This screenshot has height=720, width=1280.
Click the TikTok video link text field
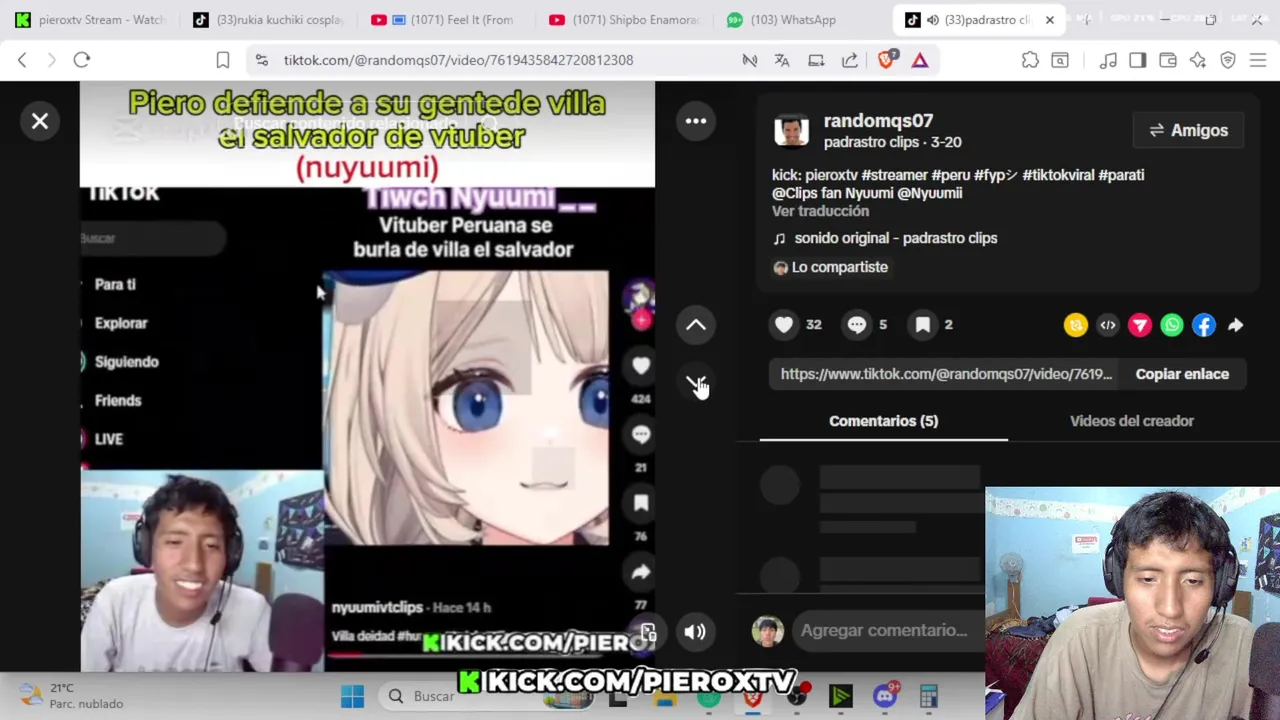pos(946,374)
